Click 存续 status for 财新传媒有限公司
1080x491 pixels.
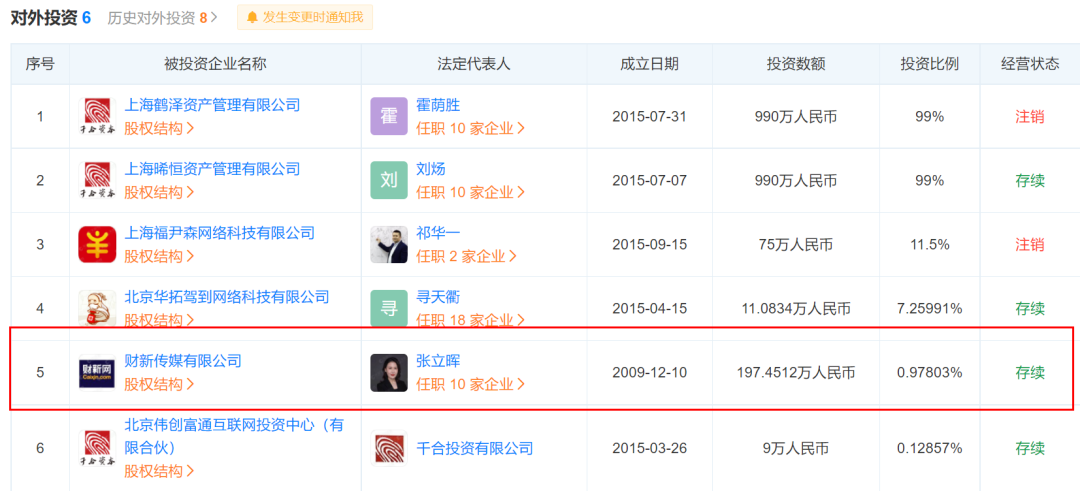tap(1030, 373)
